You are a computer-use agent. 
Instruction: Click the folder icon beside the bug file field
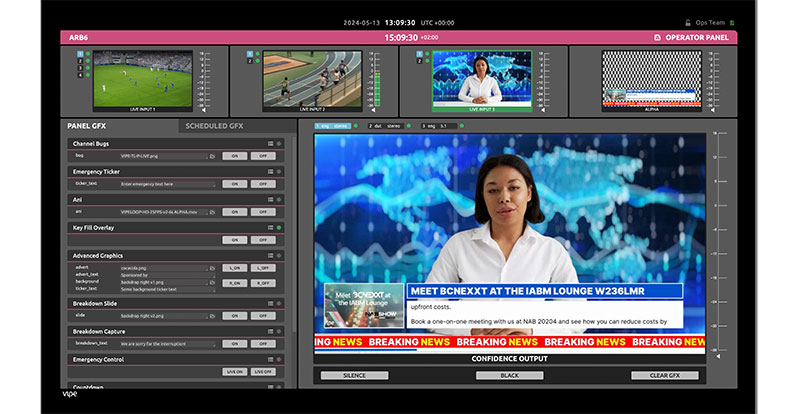pos(213,156)
